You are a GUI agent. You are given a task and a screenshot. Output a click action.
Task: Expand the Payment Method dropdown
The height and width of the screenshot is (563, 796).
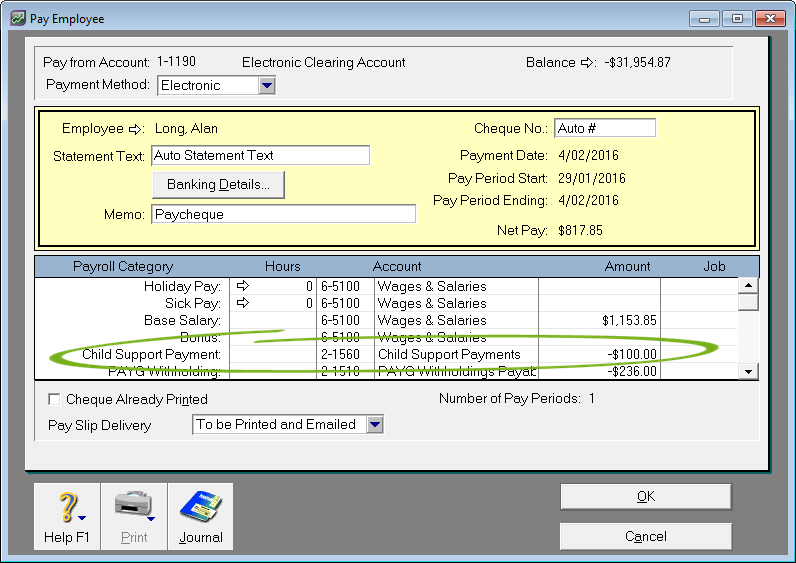[266, 86]
